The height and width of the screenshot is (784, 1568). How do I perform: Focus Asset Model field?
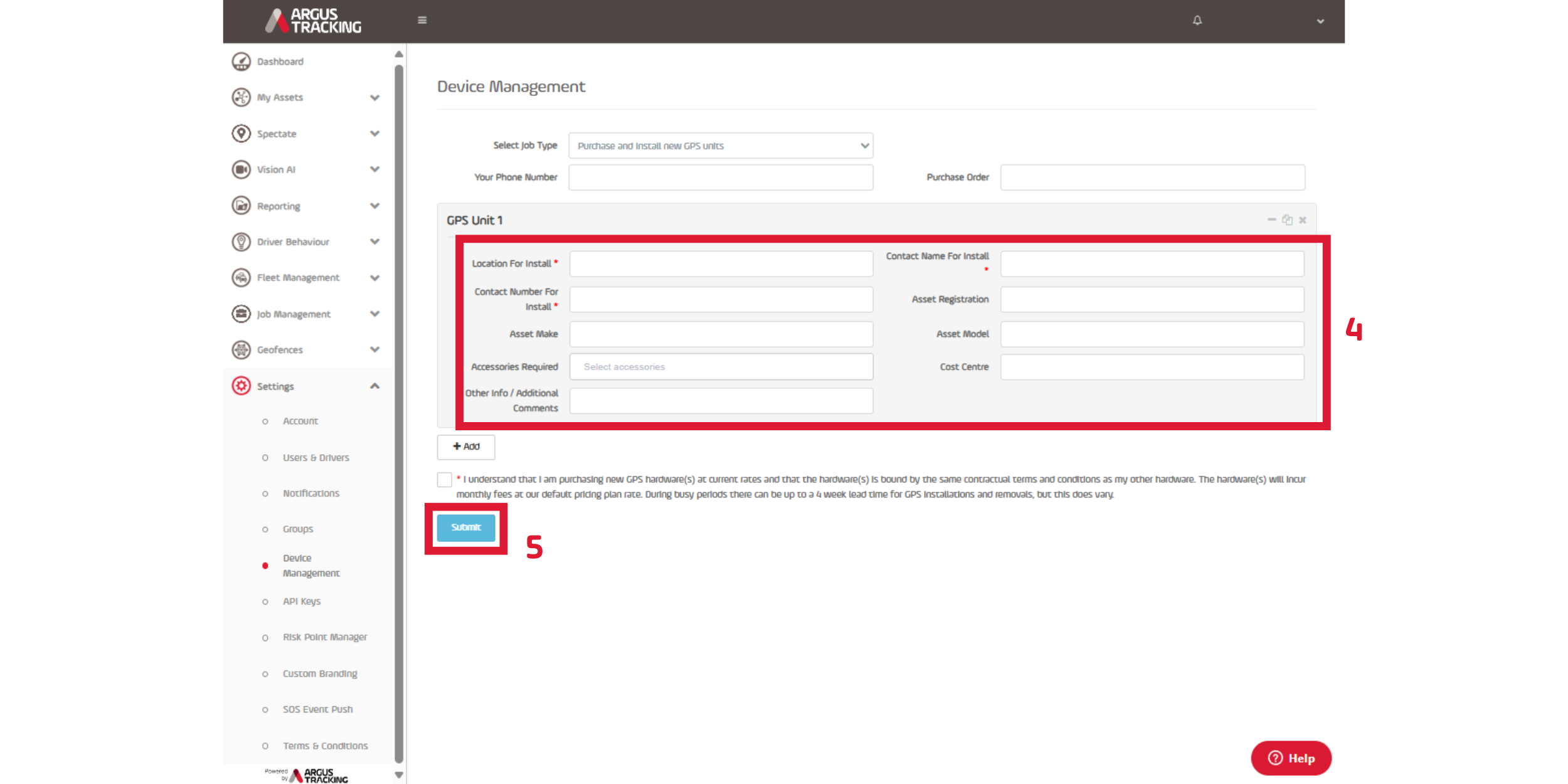[1152, 334]
